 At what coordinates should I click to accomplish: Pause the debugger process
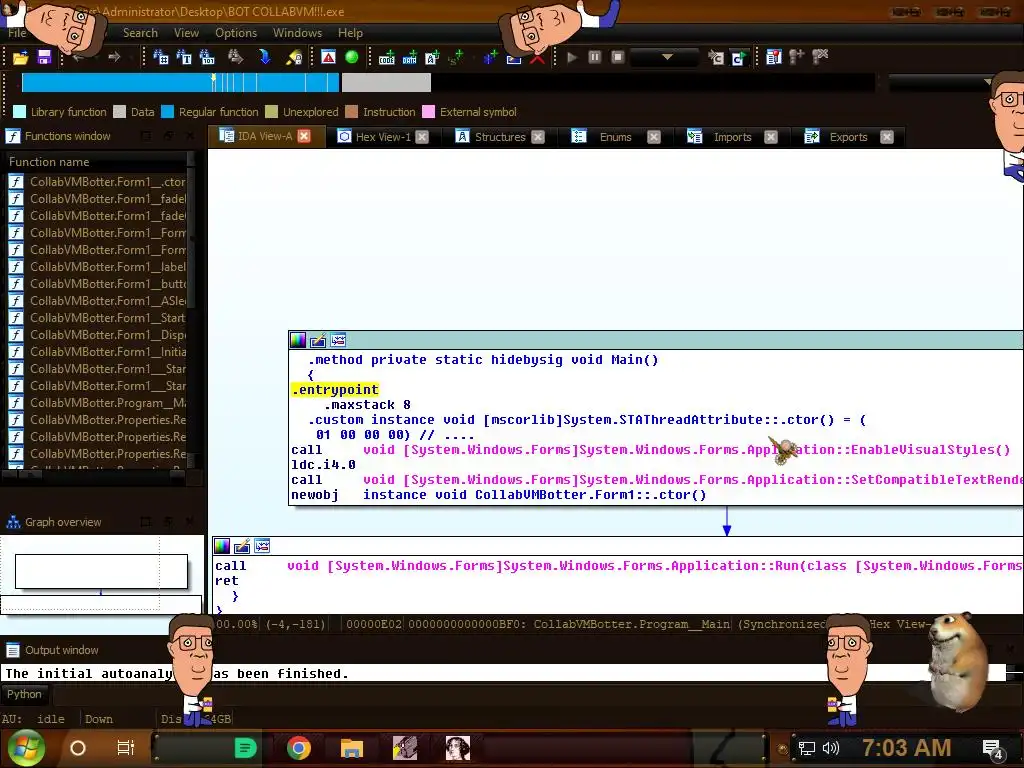594,57
